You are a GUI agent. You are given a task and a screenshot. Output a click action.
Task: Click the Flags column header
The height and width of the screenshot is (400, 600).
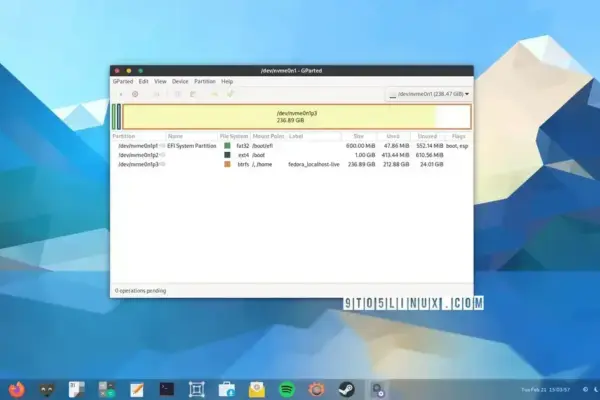click(458, 136)
